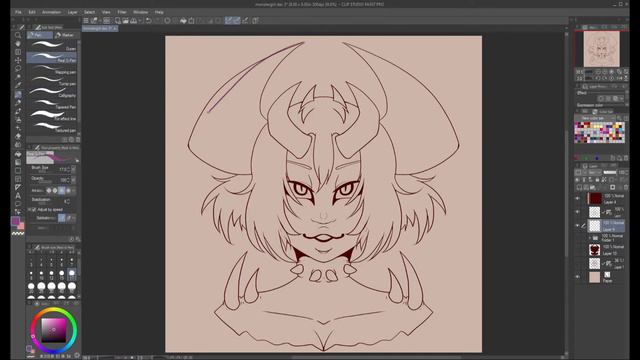Image resolution: width=640 pixels, height=360 pixels.
Task: Choose the Tapered Pen sub tool
Action: (x=51, y=104)
